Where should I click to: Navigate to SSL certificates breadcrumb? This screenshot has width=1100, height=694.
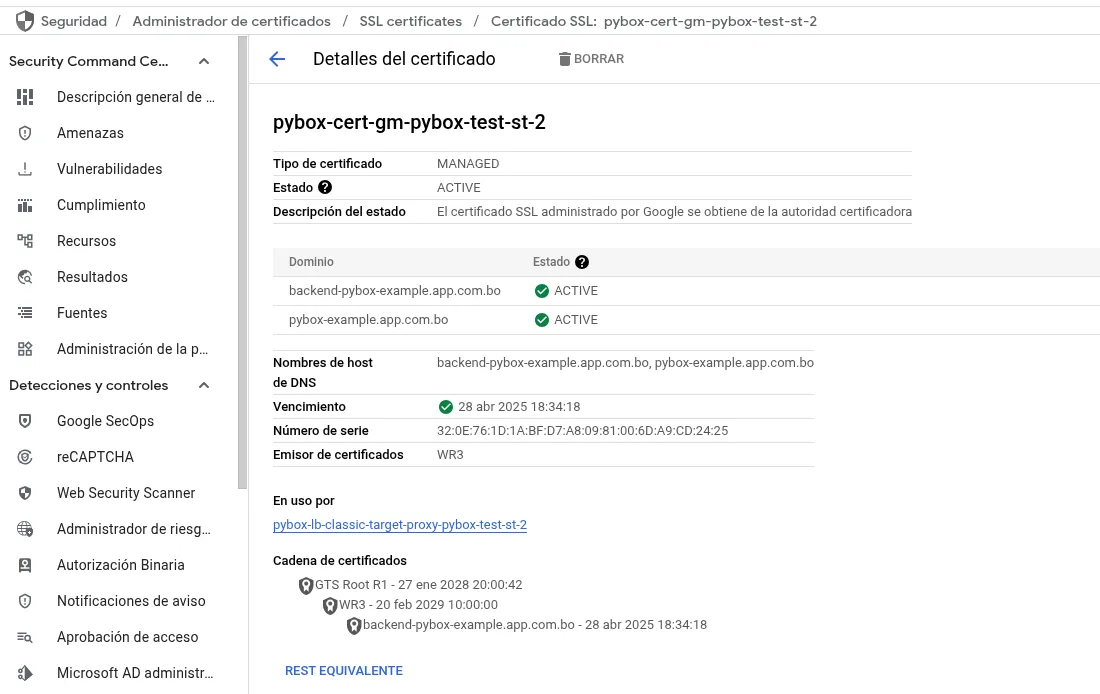(x=410, y=21)
